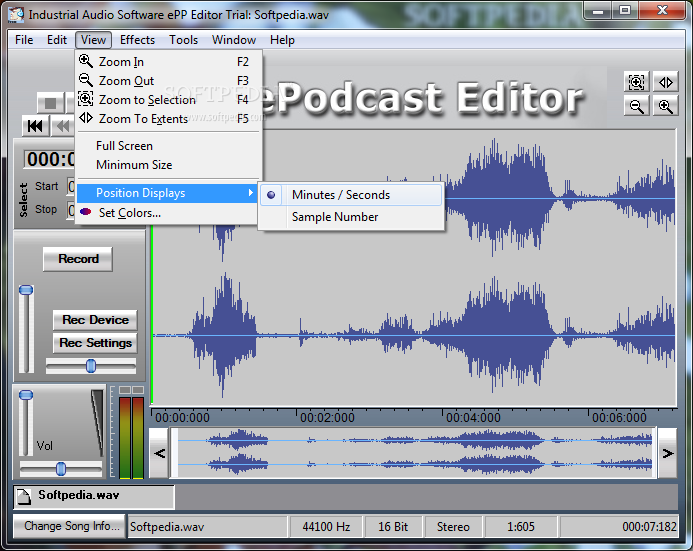Open the Help menu
This screenshot has width=693, height=551.
pyautogui.click(x=282, y=40)
